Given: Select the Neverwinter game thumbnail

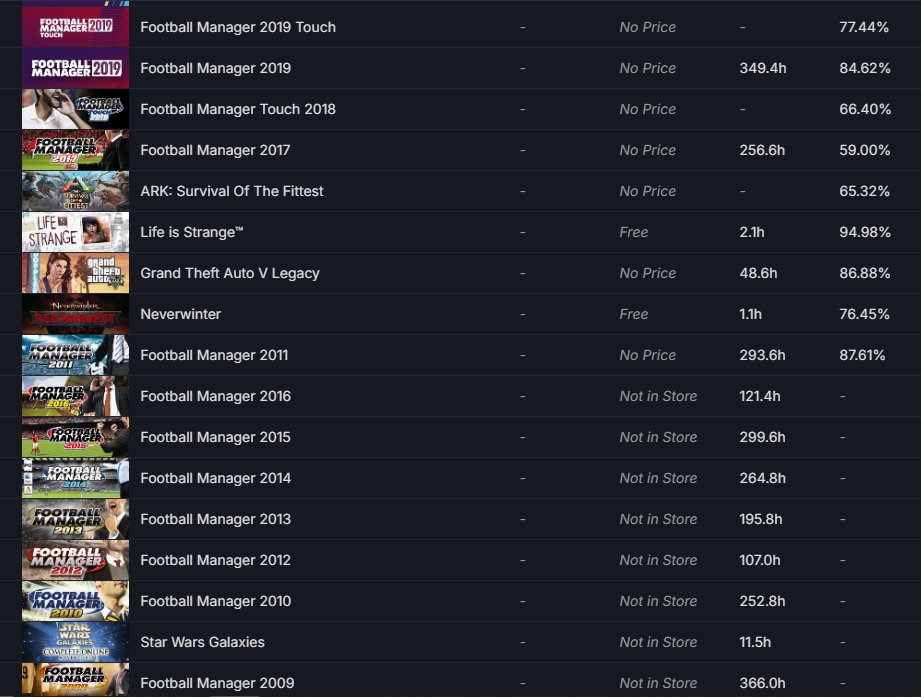Looking at the screenshot, I should pyautogui.click(x=75, y=314).
